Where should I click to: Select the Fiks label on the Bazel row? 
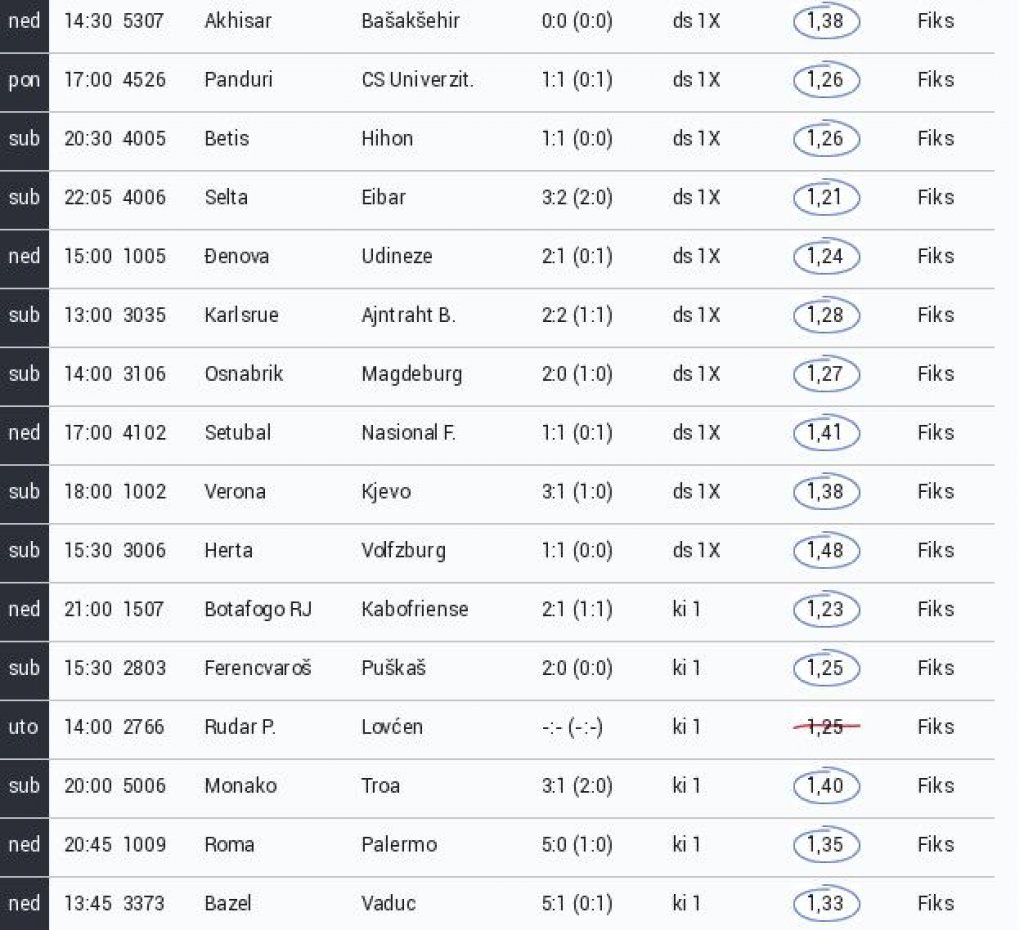click(935, 903)
